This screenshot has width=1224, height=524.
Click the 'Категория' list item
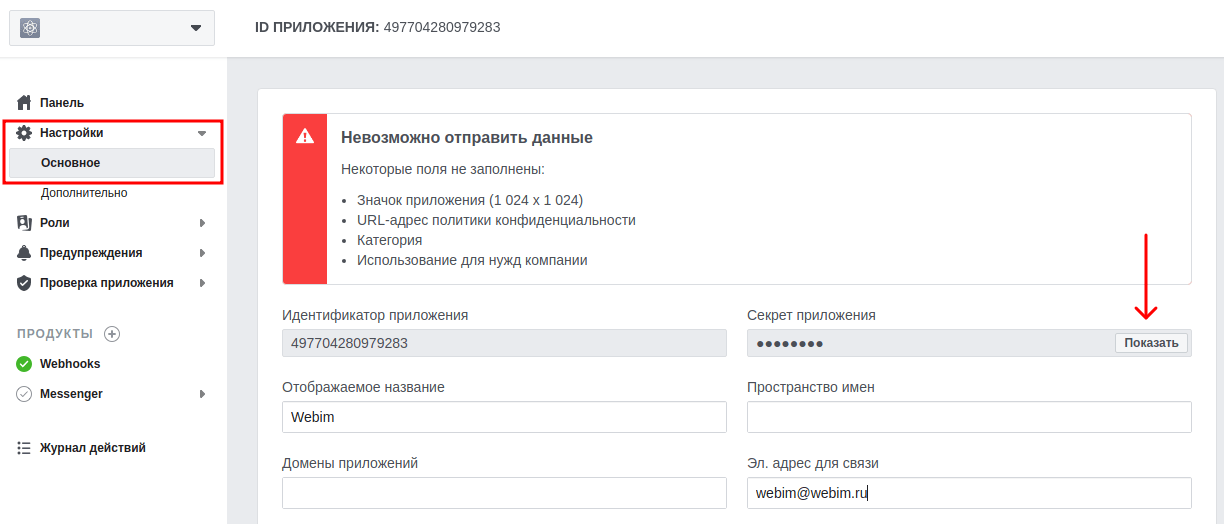(389, 240)
